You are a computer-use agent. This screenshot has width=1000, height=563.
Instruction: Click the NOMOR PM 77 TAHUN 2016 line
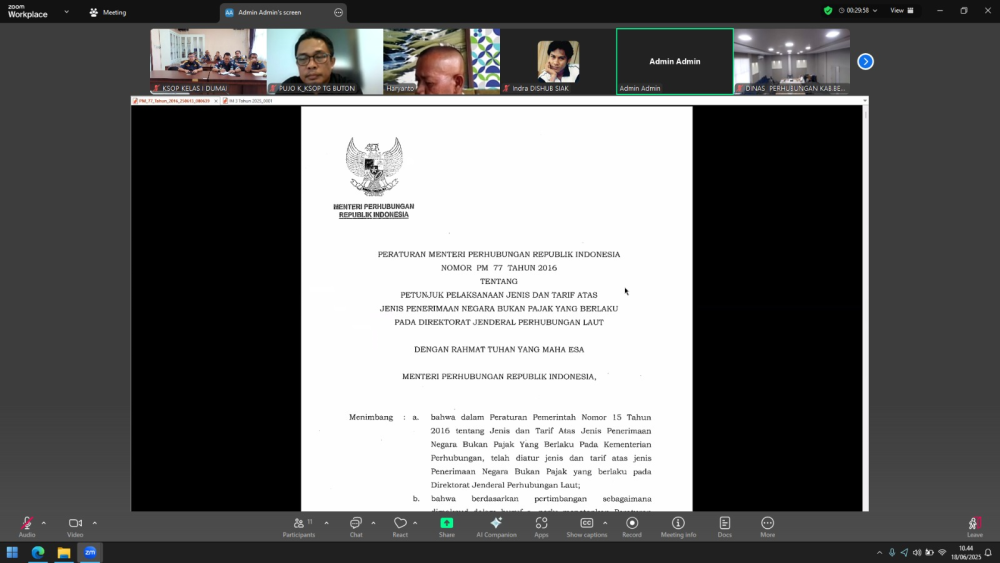[499, 268]
